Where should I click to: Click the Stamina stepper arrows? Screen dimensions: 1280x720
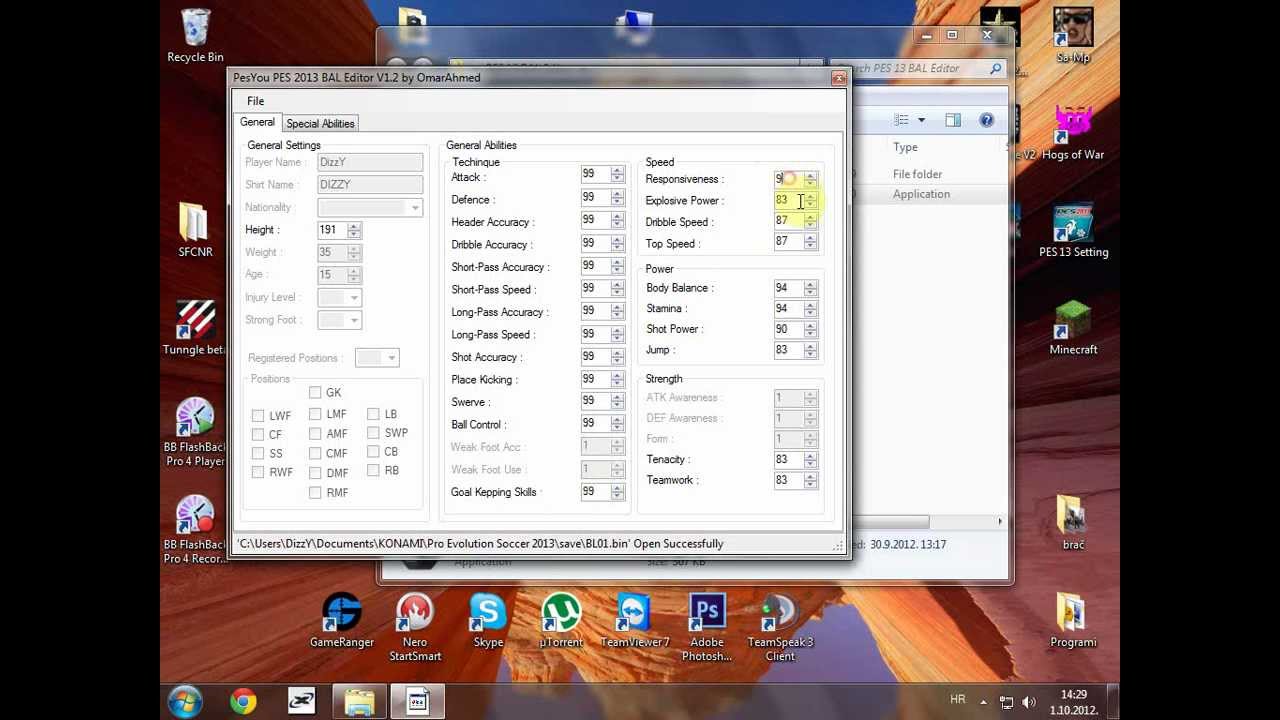coord(810,309)
